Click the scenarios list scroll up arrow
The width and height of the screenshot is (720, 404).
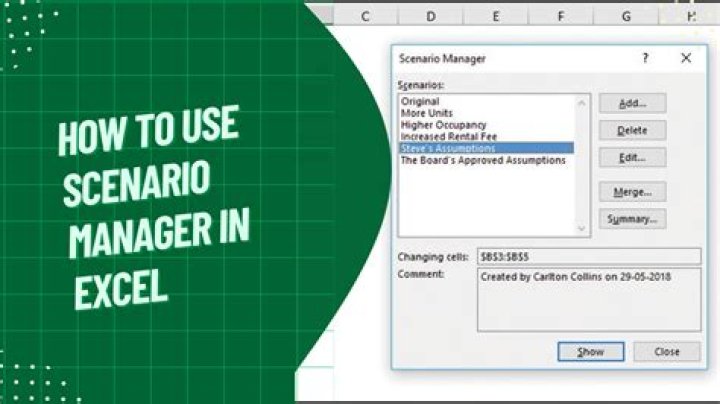tap(582, 102)
